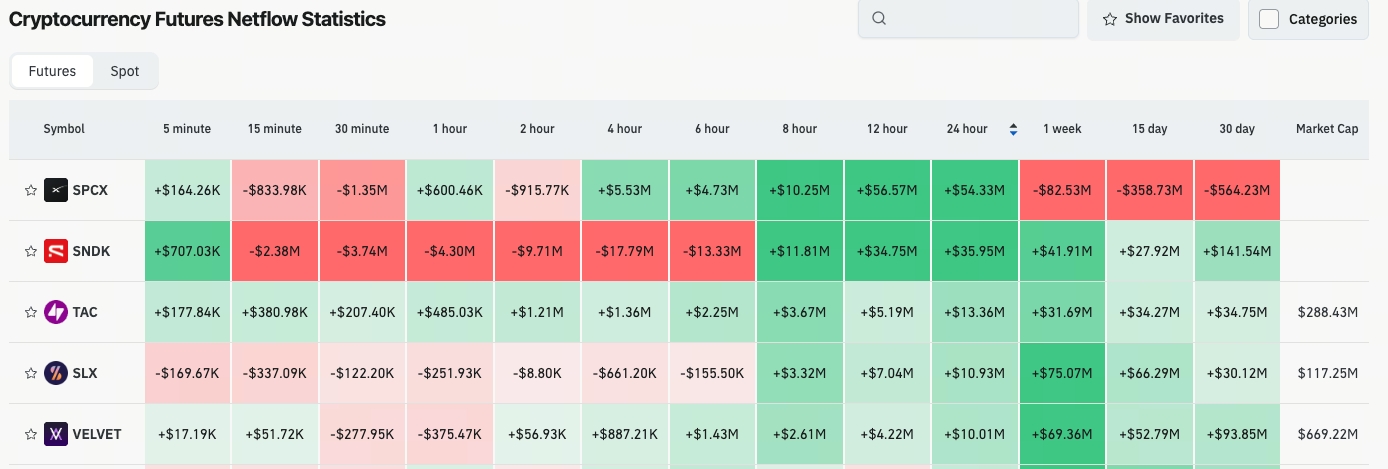Switch to the Futures tab

tap(52, 71)
